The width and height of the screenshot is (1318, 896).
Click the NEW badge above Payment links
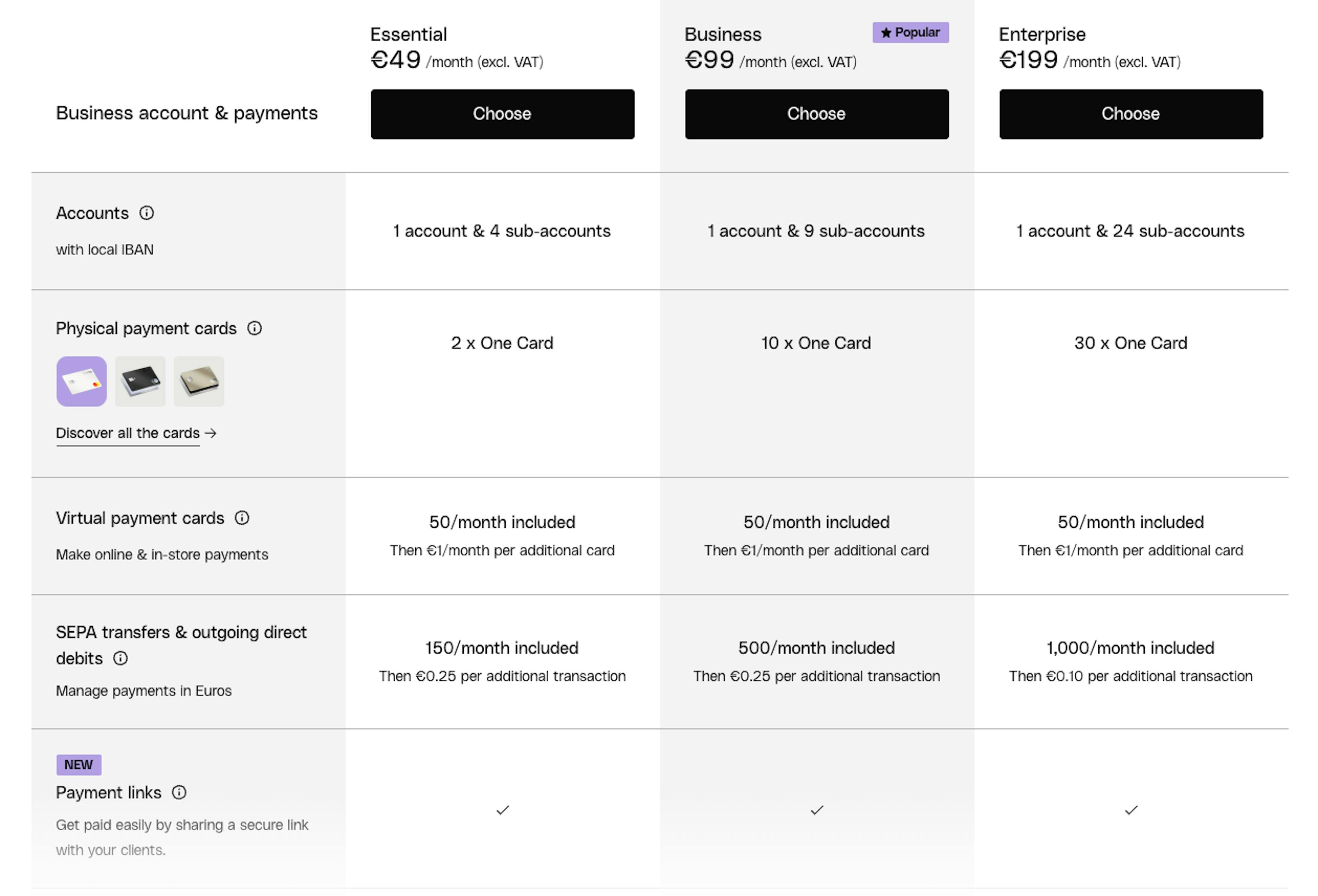pos(79,765)
